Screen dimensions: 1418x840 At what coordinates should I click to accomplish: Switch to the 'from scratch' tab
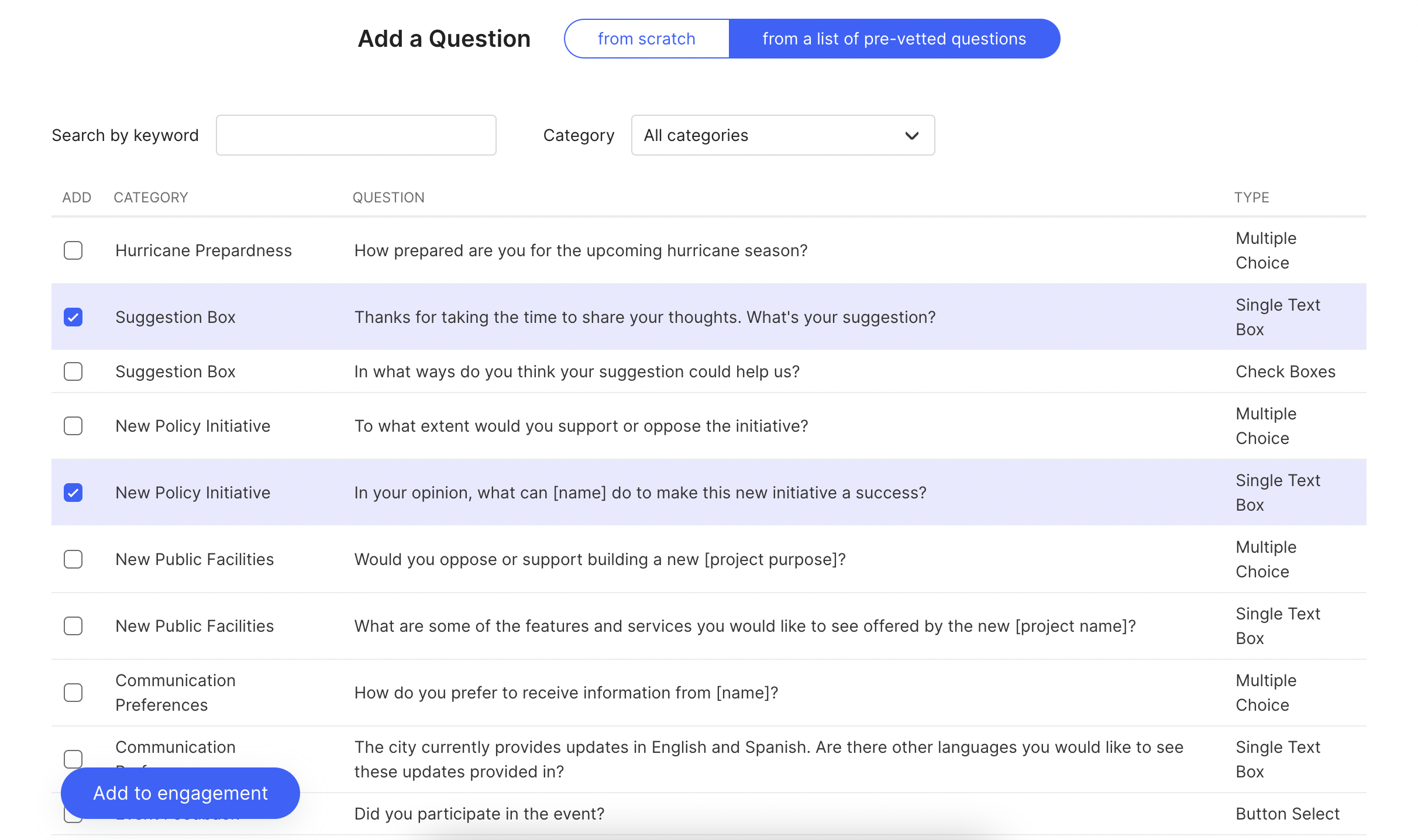pos(646,39)
